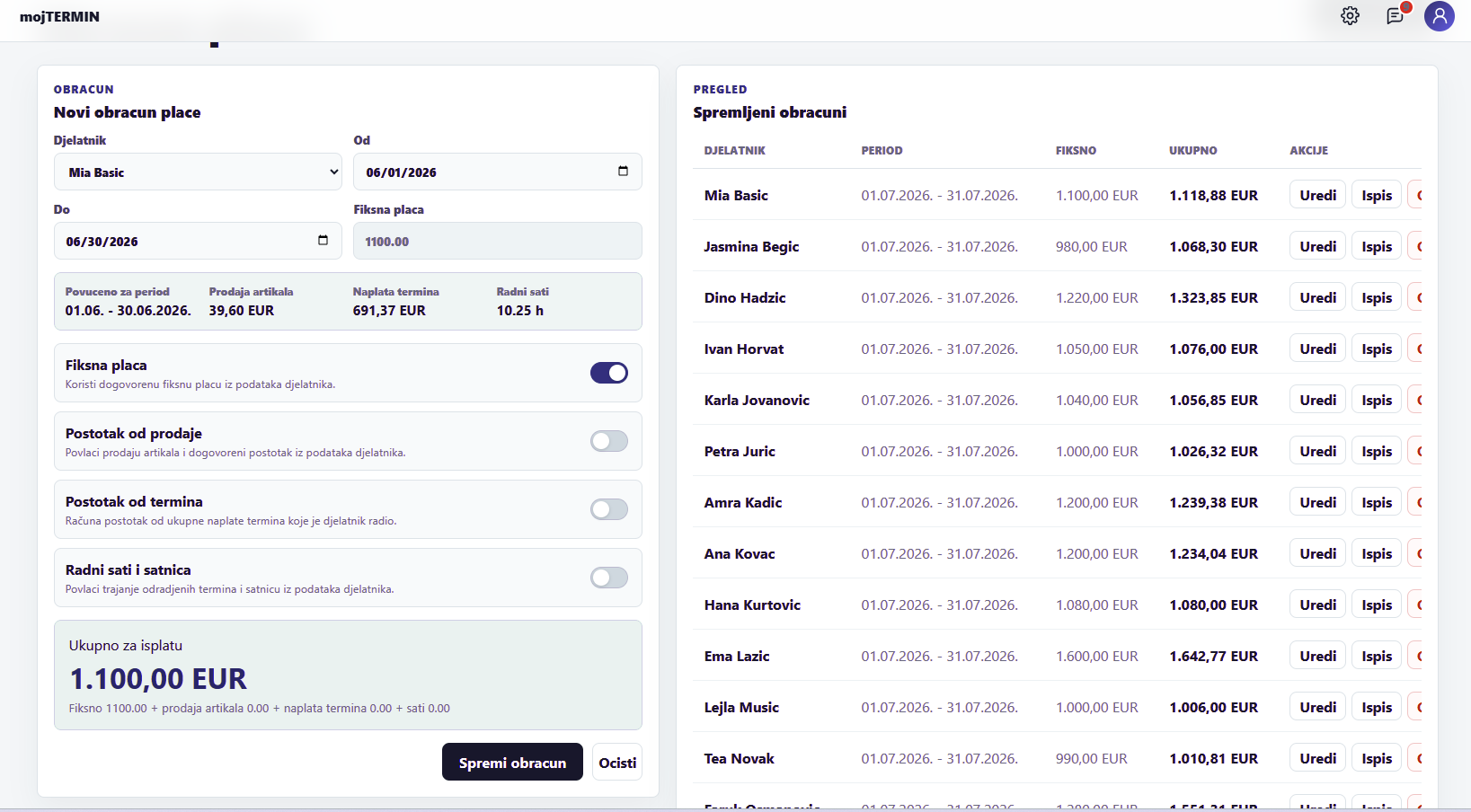Click DJELATNIK column header
Image resolution: width=1471 pixels, height=812 pixels.
pyautogui.click(x=734, y=150)
